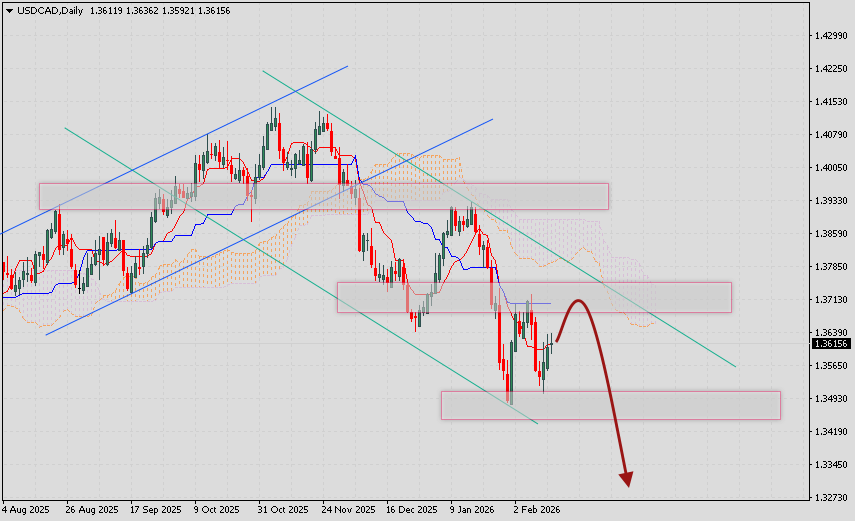Click the USDCAD,Daily chart title

[45, 10]
